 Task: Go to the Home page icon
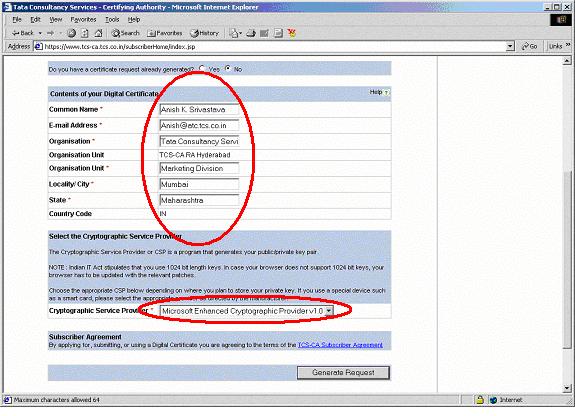(x=98, y=33)
